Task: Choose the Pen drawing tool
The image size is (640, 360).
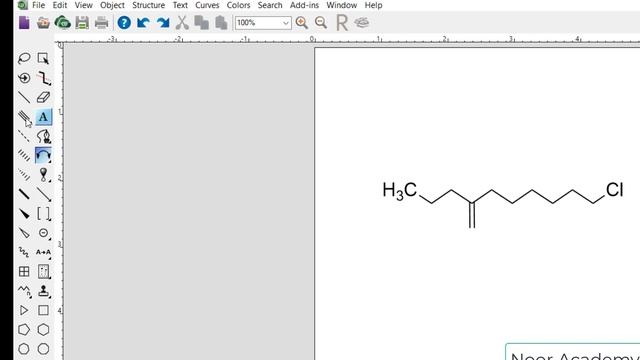Action: tap(43, 136)
